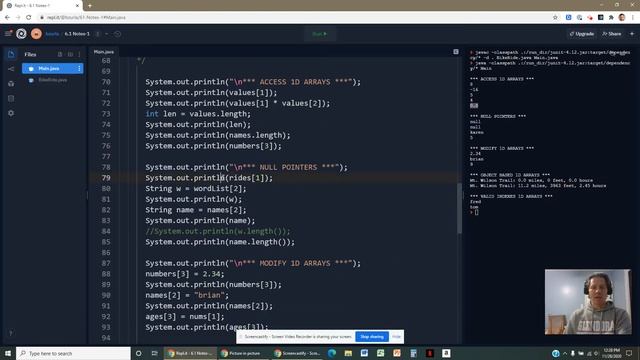Go back in browser

[x=7, y=18]
